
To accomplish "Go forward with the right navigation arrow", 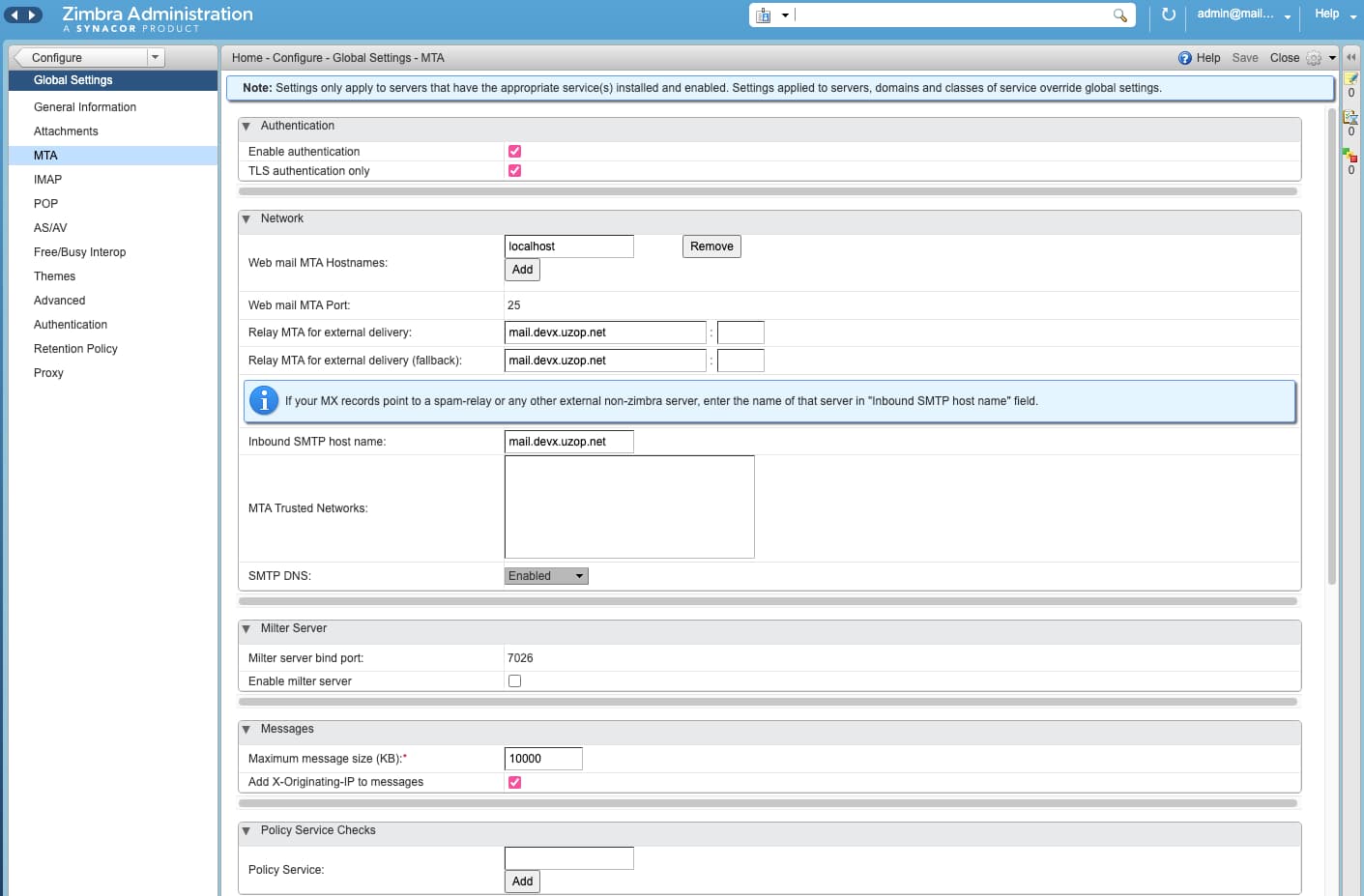I will 32,14.
